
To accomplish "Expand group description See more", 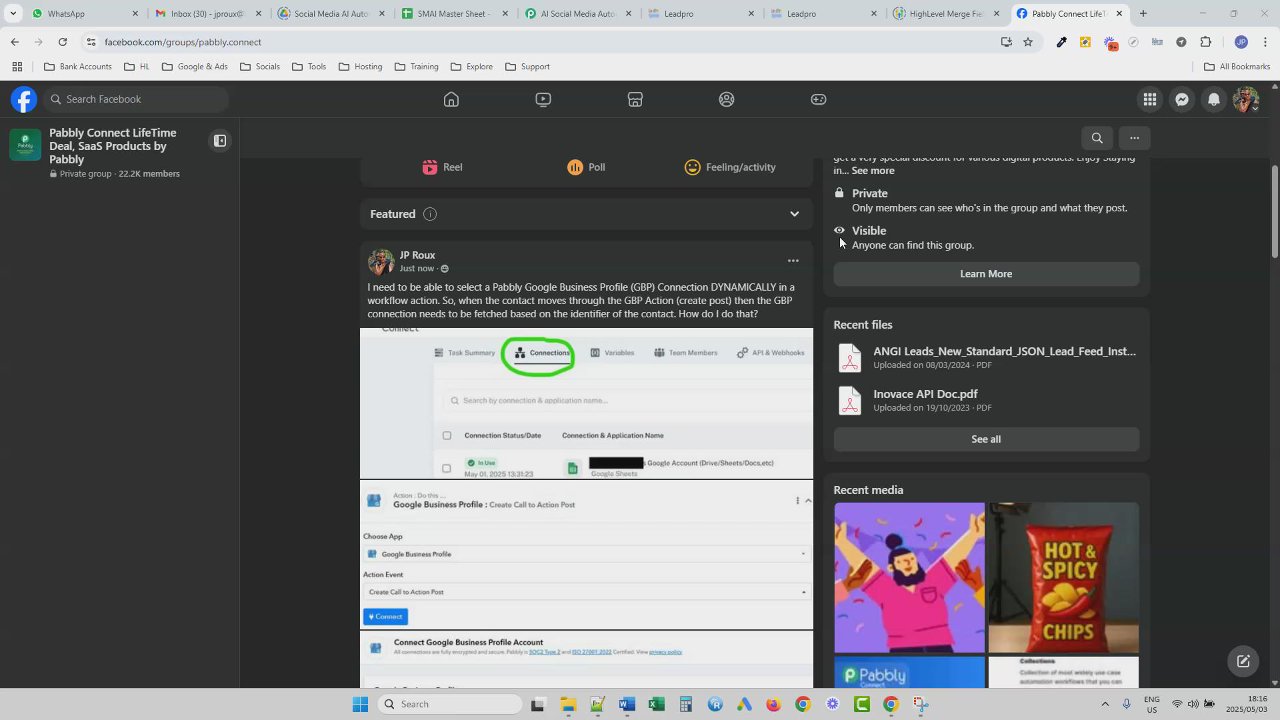I will pyautogui.click(x=873, y=171).
